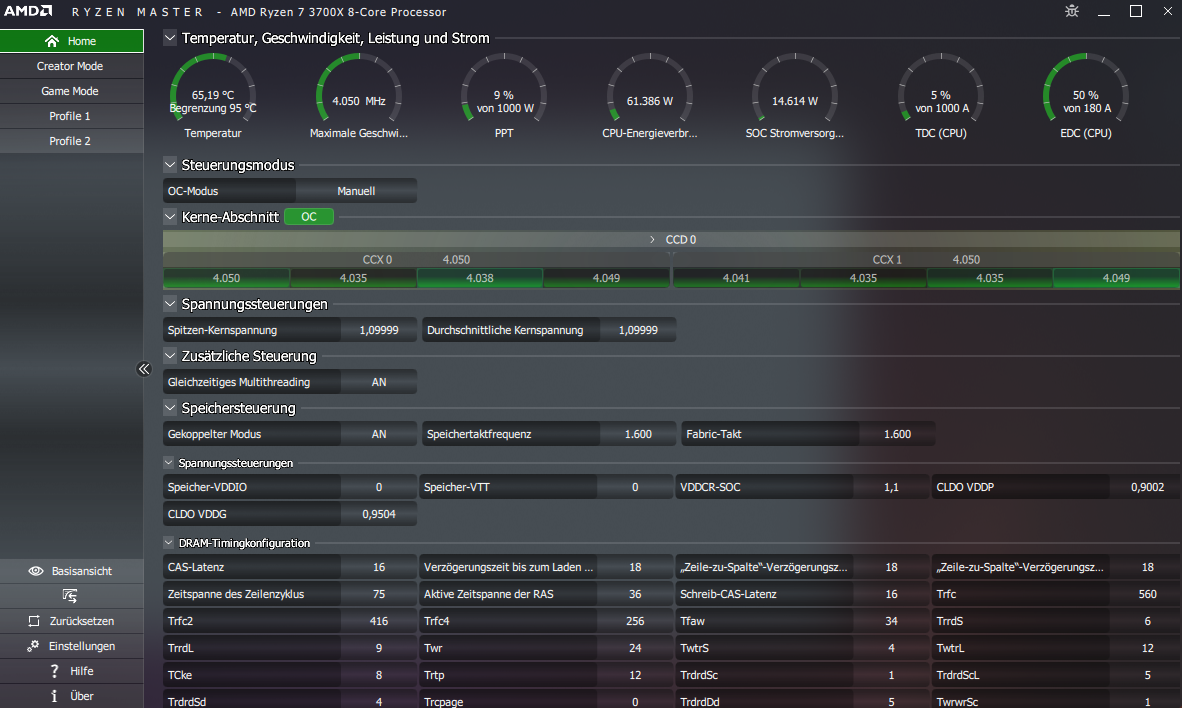Screen dimensions: 1182x708
Task: Open Creator Mode profile
Action: pyautogui.click(x=72, y=66)
